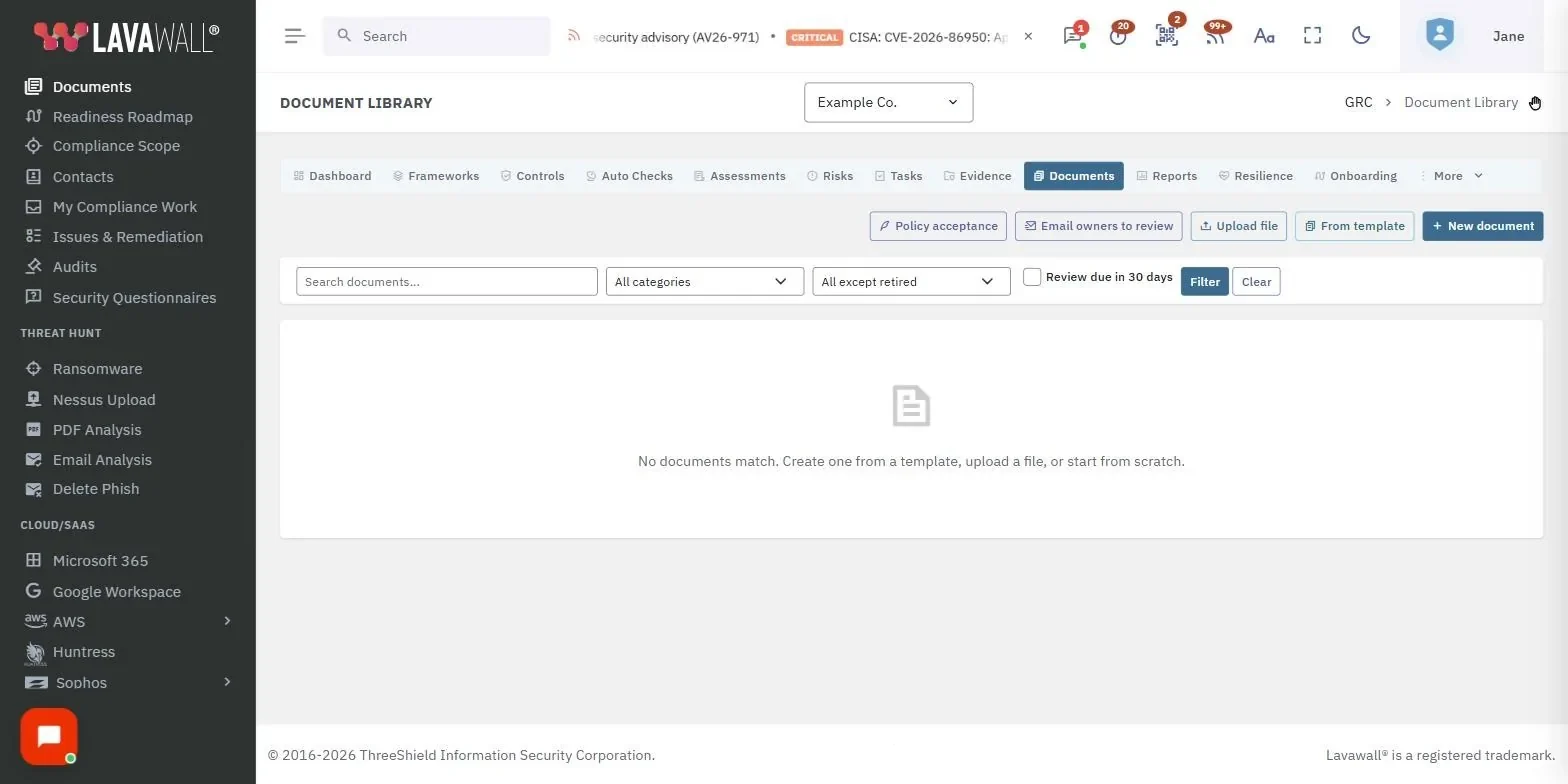Click the Issues & Remediation icon
1568x784 pixels.
[x=34, y=237]
